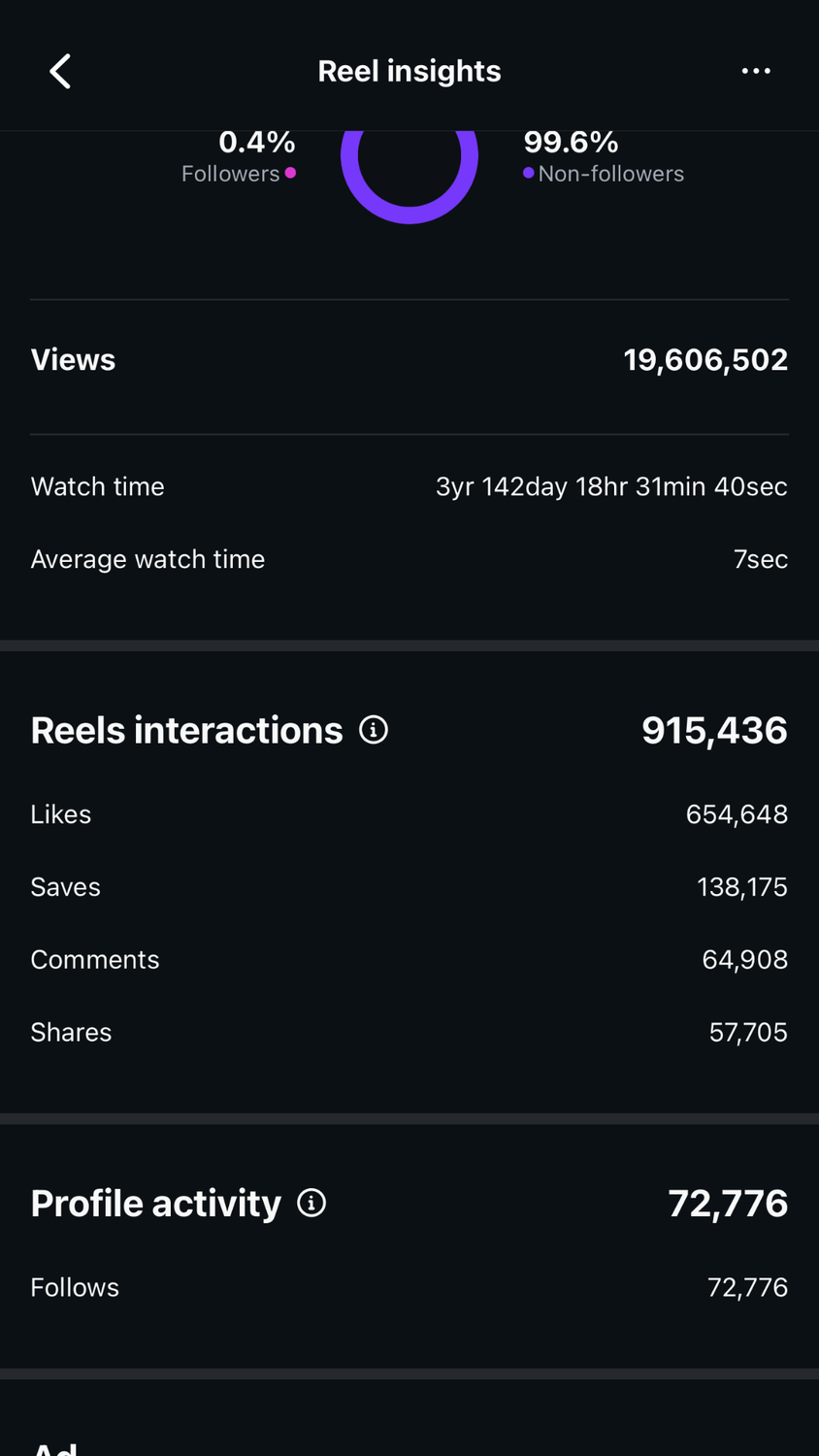
Task: Tap the 99.6% Non-followers percentage
Action: pyautogui.click(x=571, y=143)
